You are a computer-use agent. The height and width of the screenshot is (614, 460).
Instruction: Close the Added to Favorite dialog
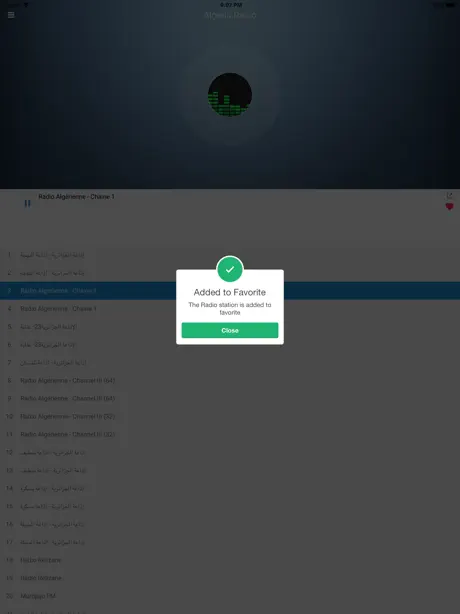click(230, 330)
